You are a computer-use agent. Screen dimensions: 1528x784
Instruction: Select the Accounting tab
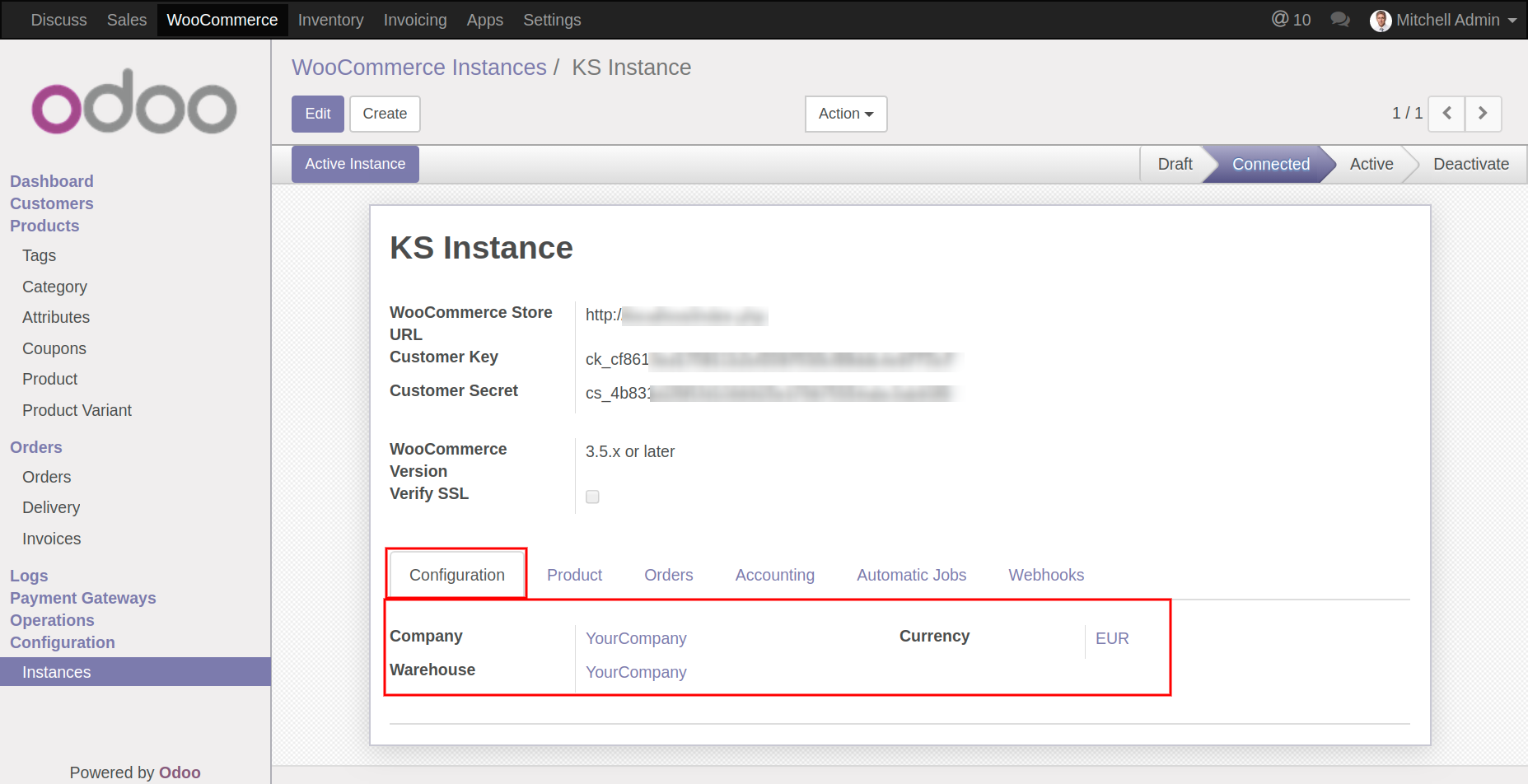[774, 575]
